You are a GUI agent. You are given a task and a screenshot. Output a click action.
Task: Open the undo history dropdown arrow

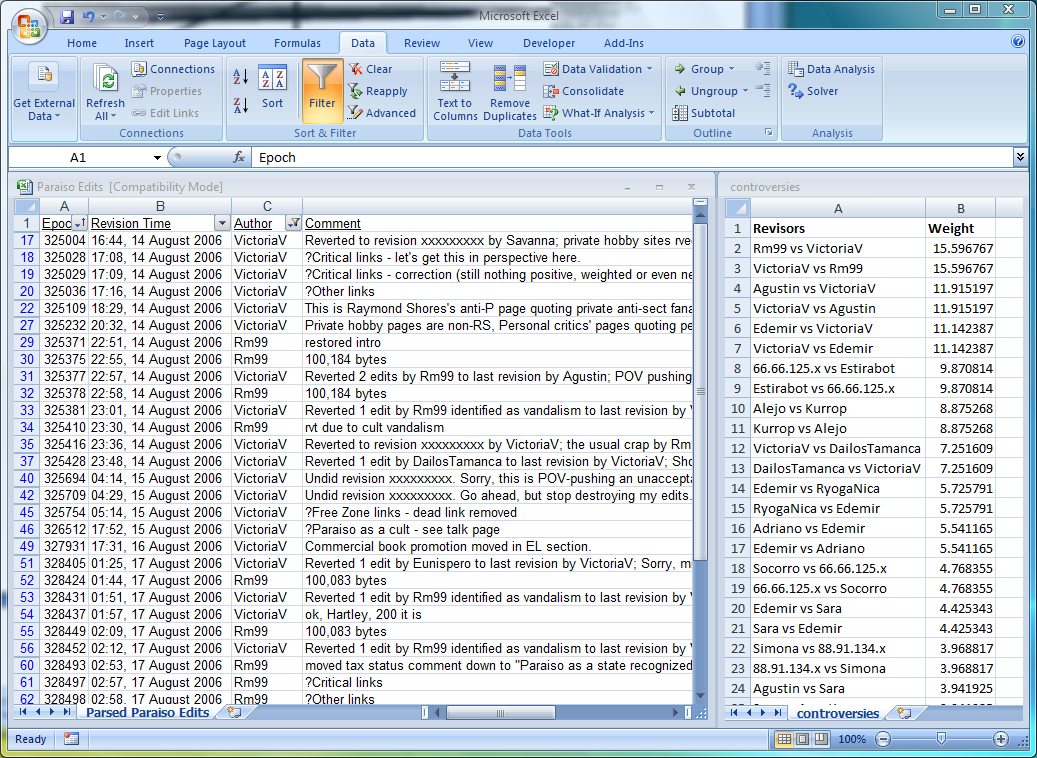click(x=103, y=17)
